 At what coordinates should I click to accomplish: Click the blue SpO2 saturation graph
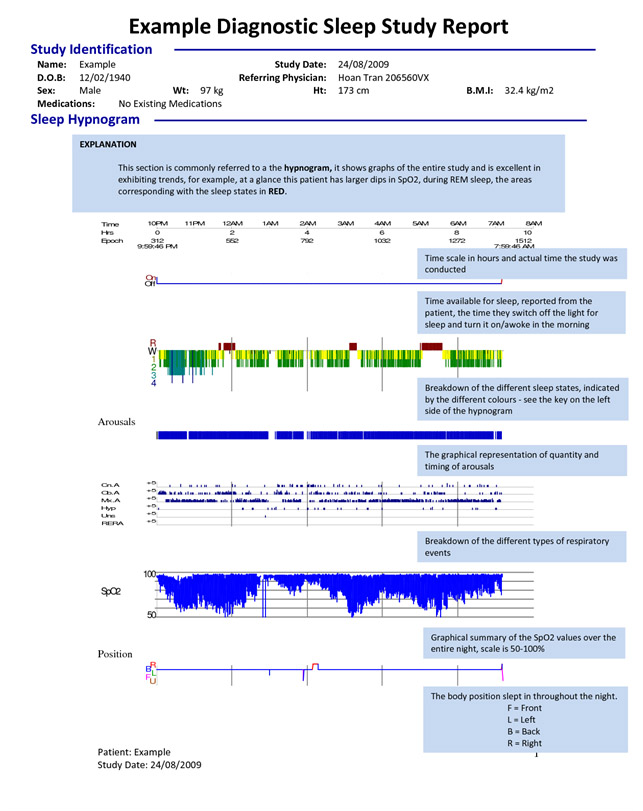click(x=330, y=591)
